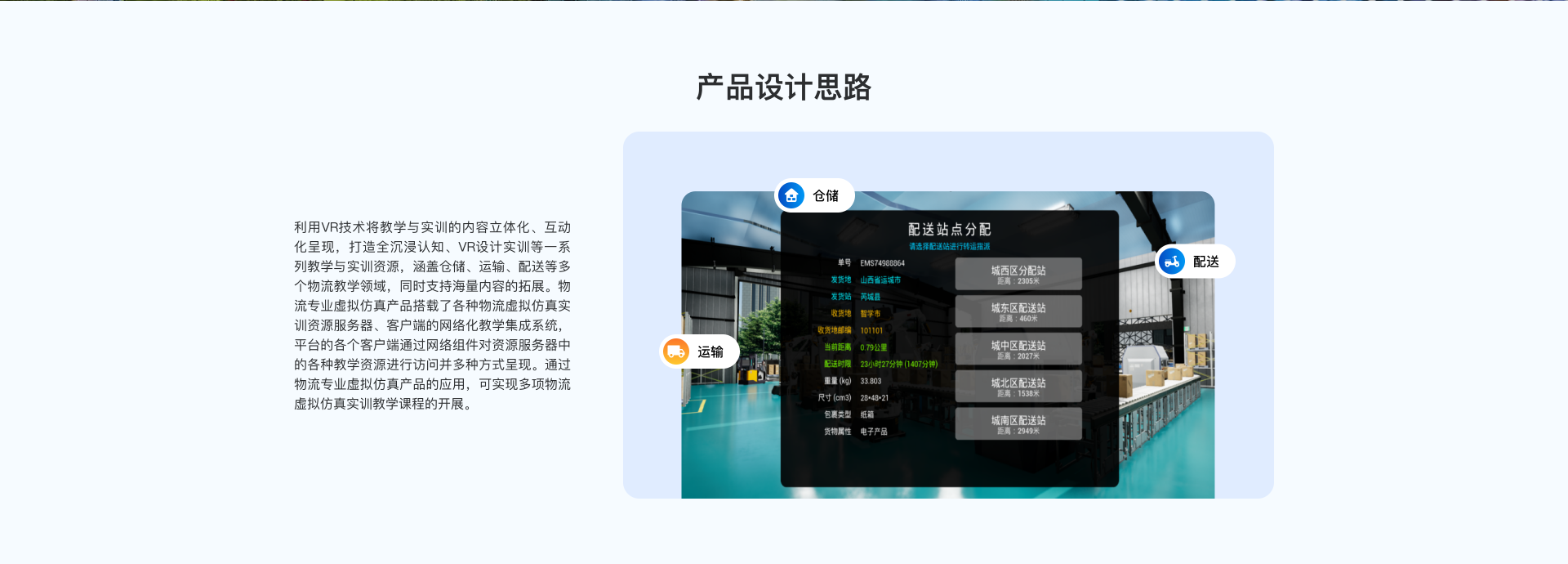
Task: Click the blue 配送 scooter icon
Action: [1172, 262]
